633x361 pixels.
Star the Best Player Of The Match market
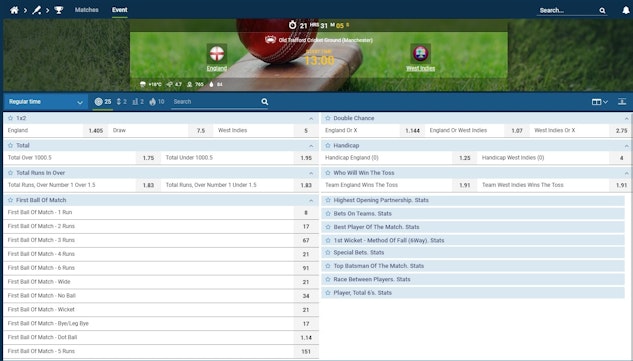coord(328,227)
